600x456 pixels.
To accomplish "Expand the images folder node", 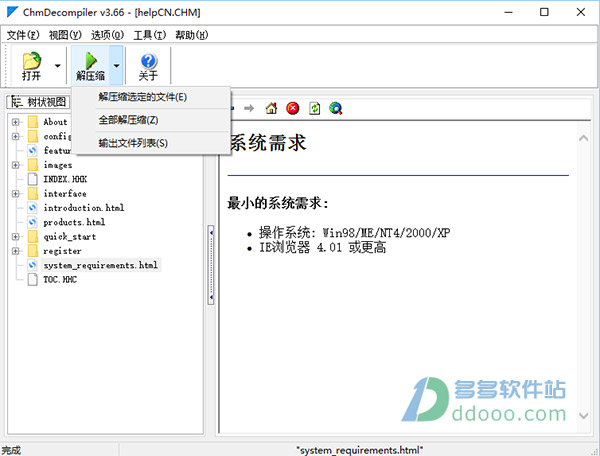I will pyautogui.click(x=15, y=165).
